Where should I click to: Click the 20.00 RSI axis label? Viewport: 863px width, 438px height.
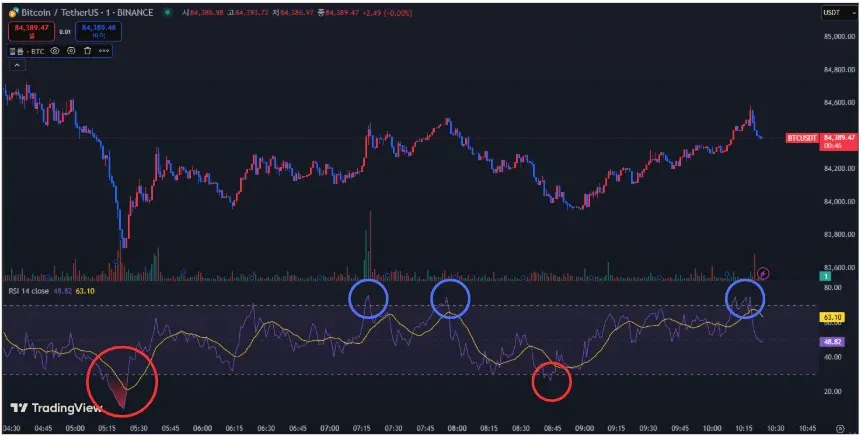click(833, 392)
